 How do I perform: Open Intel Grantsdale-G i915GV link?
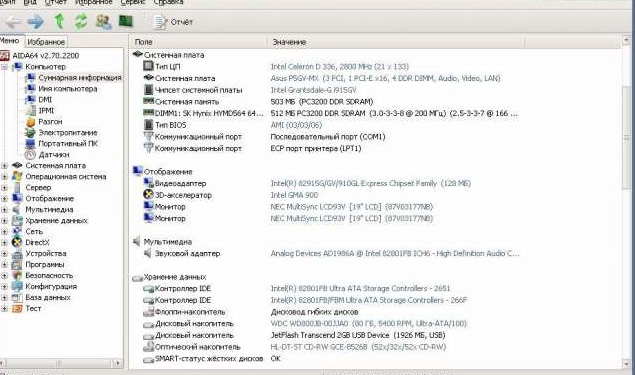pyautogui.click(x=313, y=90)
